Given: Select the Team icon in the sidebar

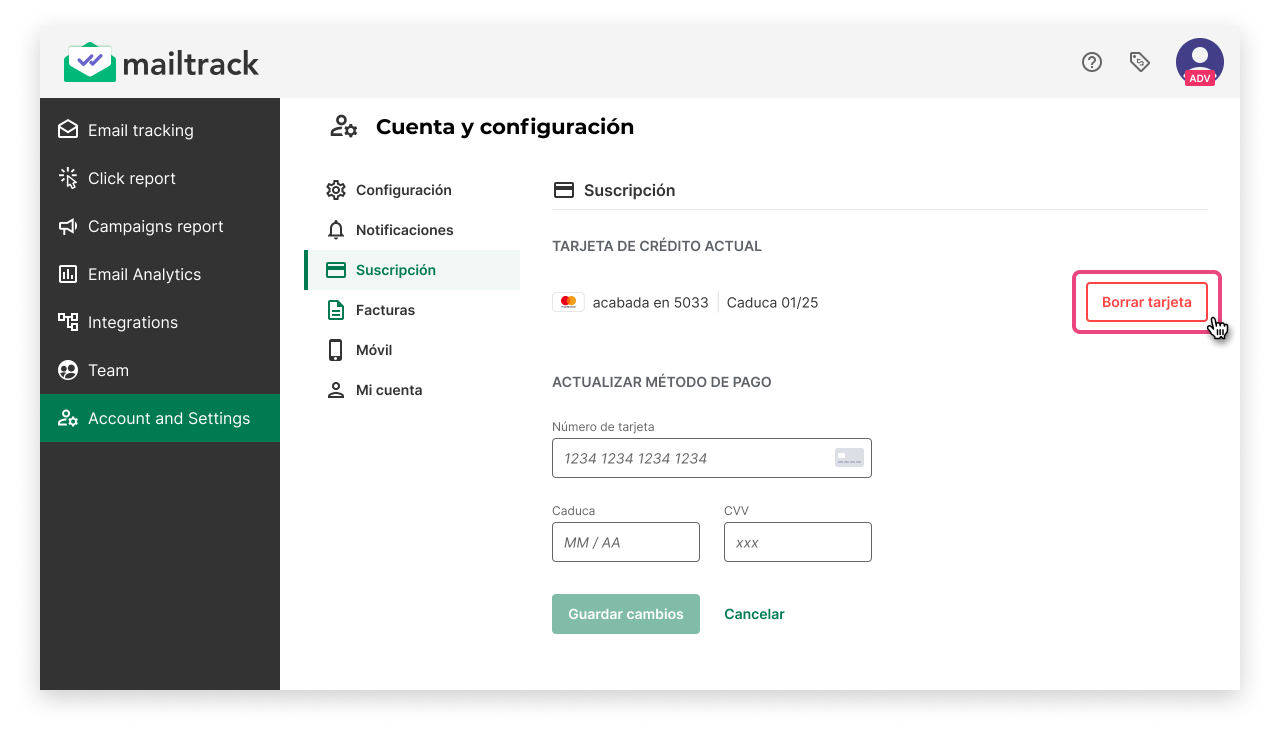Looking at the screenshot, I should click(67, 370).
